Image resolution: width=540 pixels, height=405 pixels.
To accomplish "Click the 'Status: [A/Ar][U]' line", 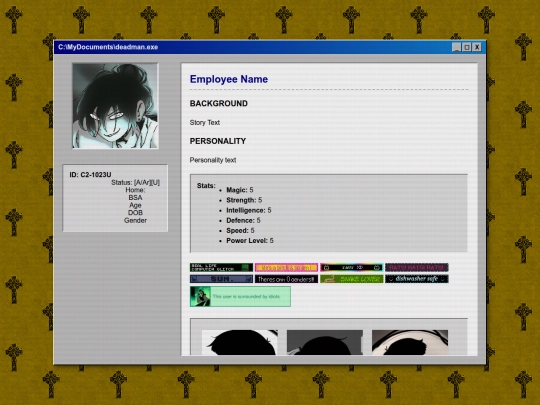I will coord(135,183).
